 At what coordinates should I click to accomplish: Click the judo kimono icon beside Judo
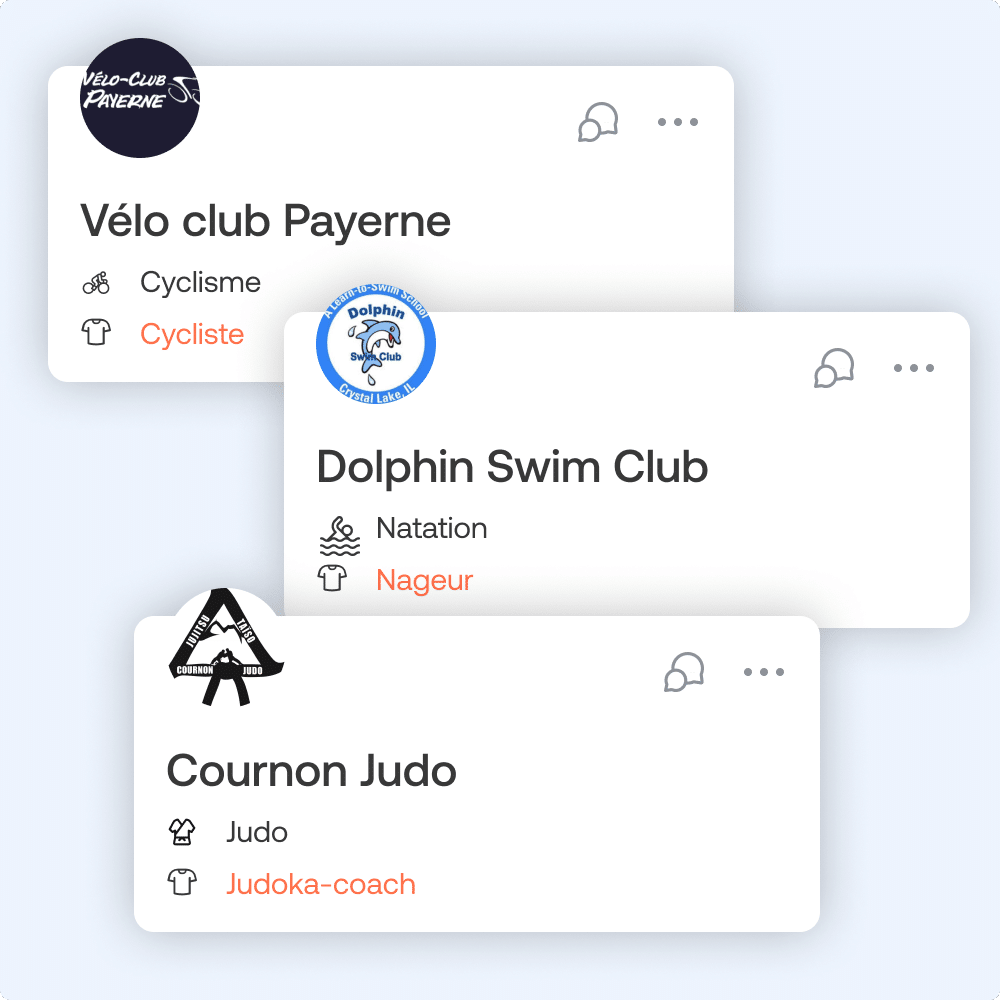182,832
